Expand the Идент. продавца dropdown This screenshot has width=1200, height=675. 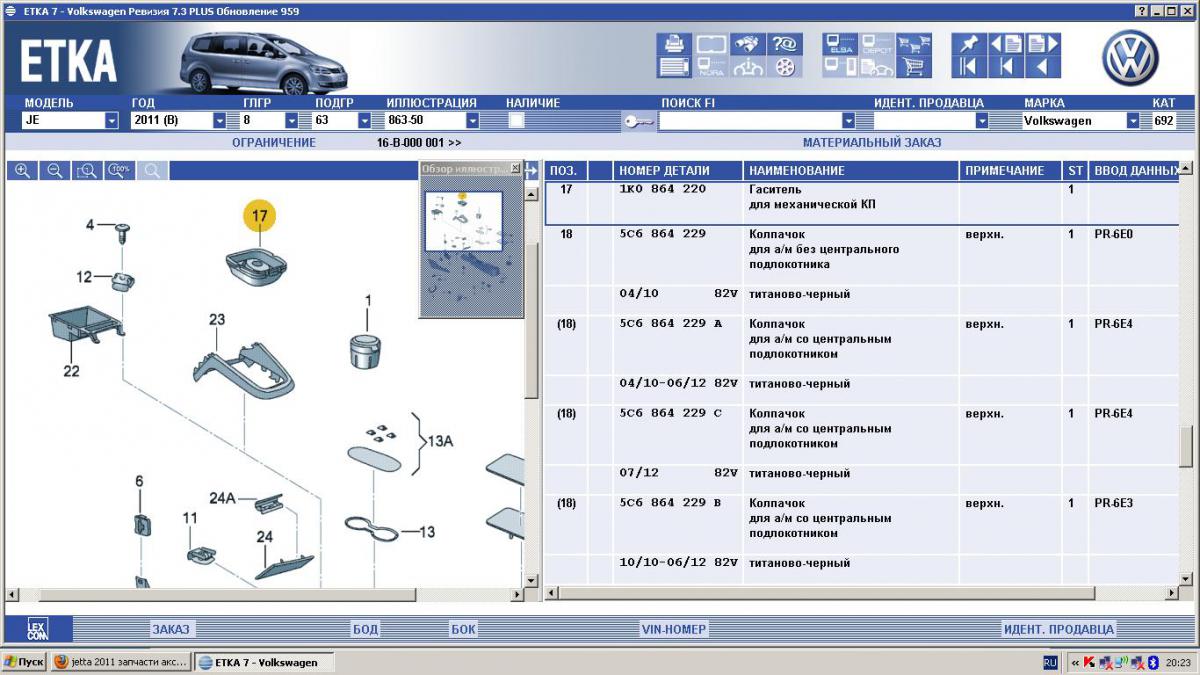pyautogui.click(x=982, y=121)
